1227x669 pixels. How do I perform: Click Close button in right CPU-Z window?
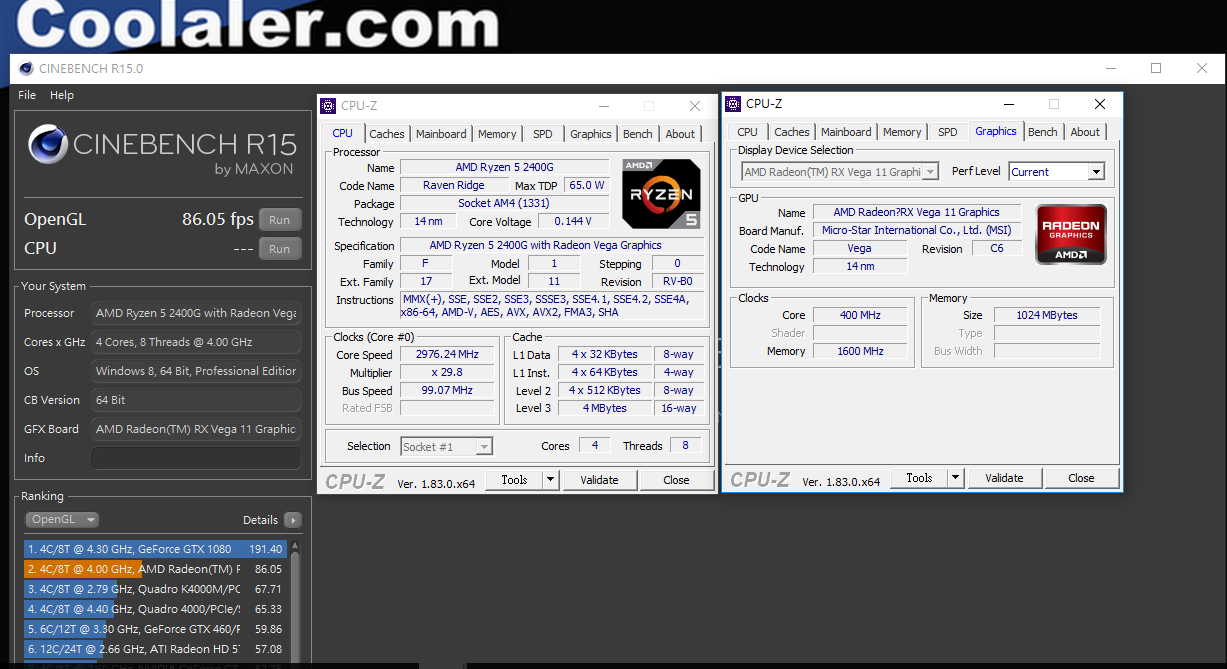[x=1081, y=478]
